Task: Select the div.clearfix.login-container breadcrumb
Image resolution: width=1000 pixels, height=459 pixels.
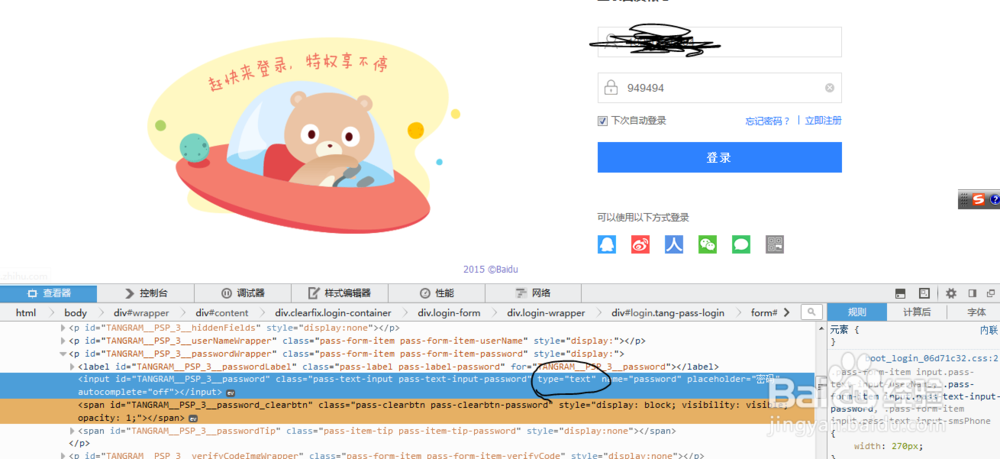Action: (x=333, y=312)
